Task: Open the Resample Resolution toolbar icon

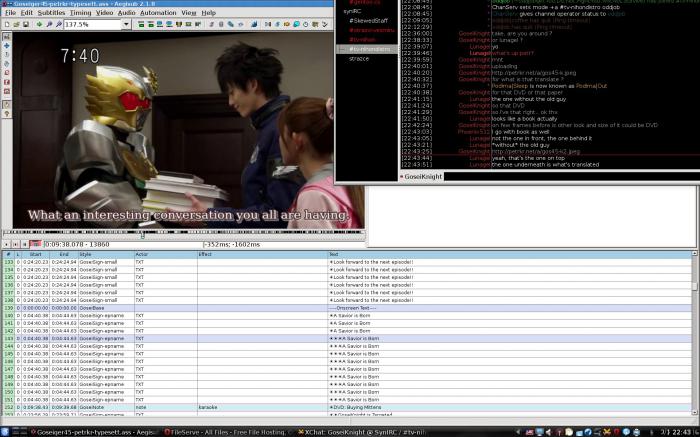Action: click(296, 24)
